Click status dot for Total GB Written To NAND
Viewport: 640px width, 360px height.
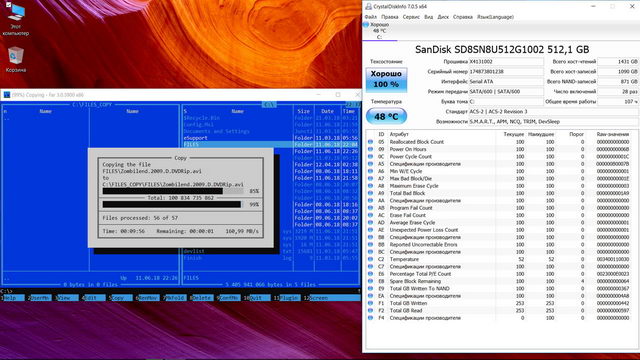coord(370,289)
